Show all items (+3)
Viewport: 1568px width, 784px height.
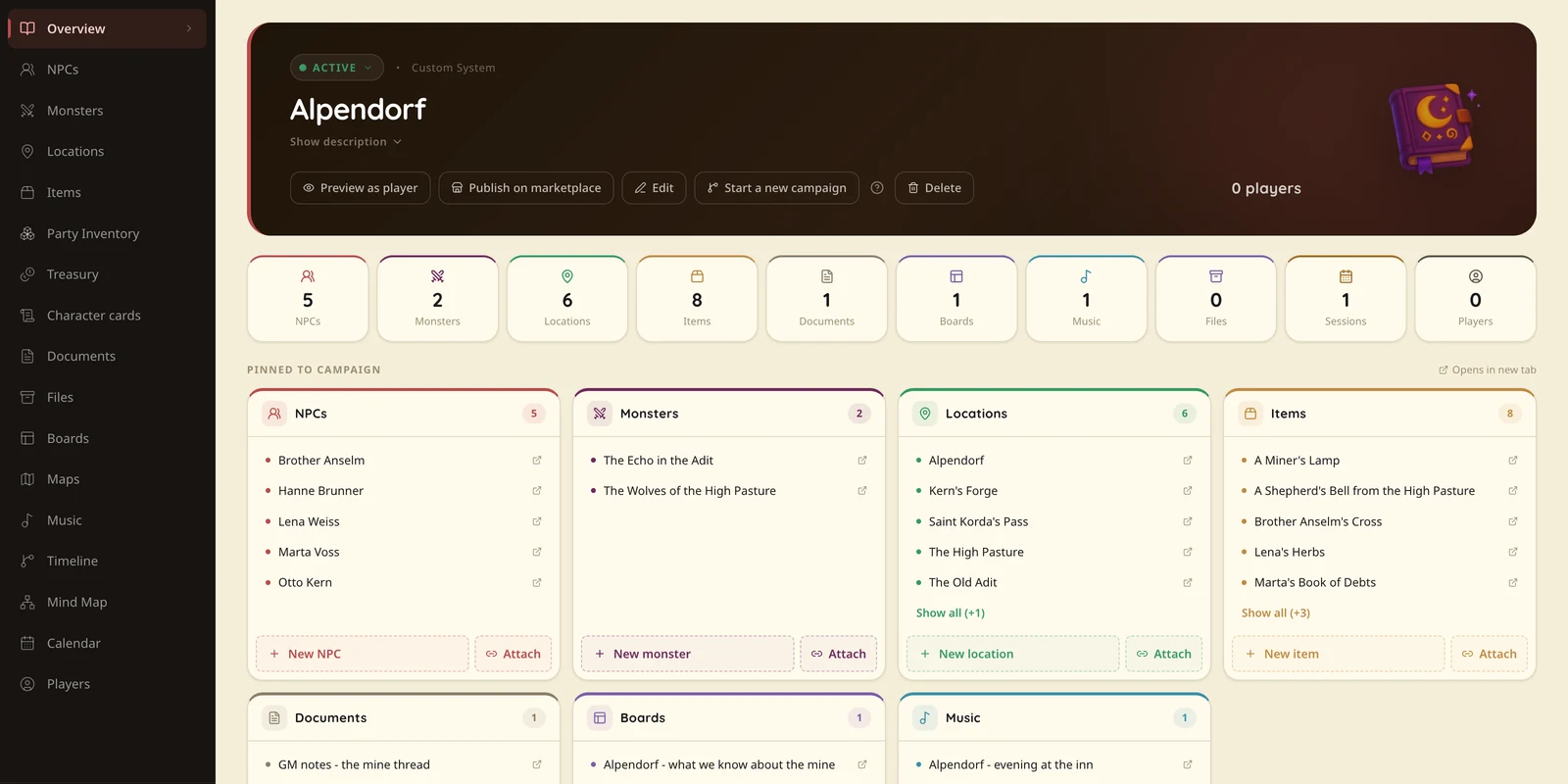1276,612
